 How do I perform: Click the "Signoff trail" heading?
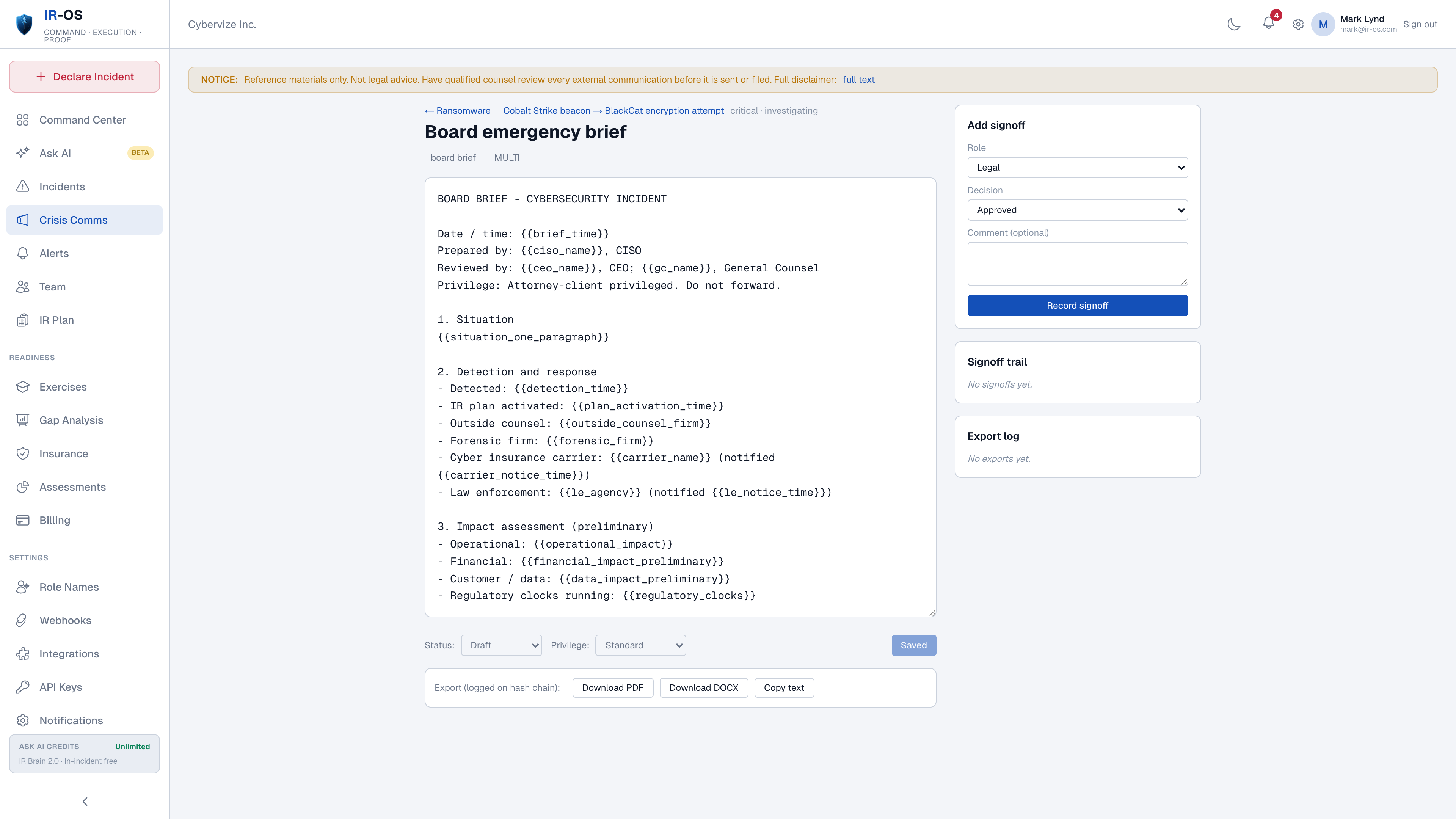pos(997,362)
